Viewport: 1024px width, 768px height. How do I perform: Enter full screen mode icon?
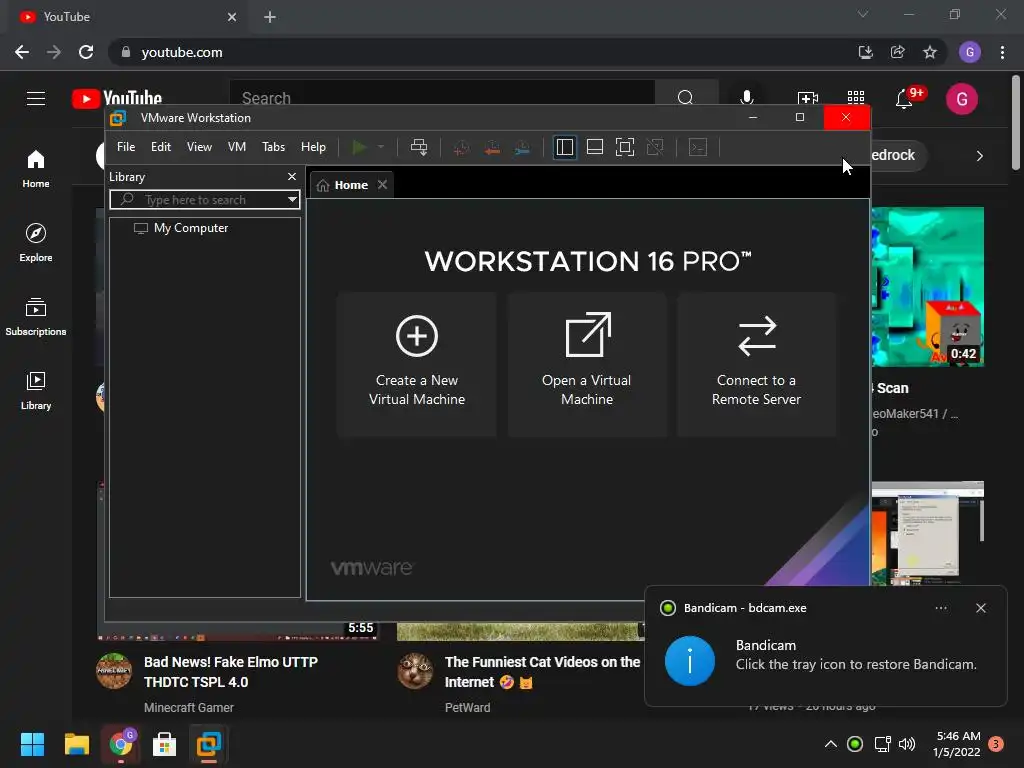tap(625, 147)
